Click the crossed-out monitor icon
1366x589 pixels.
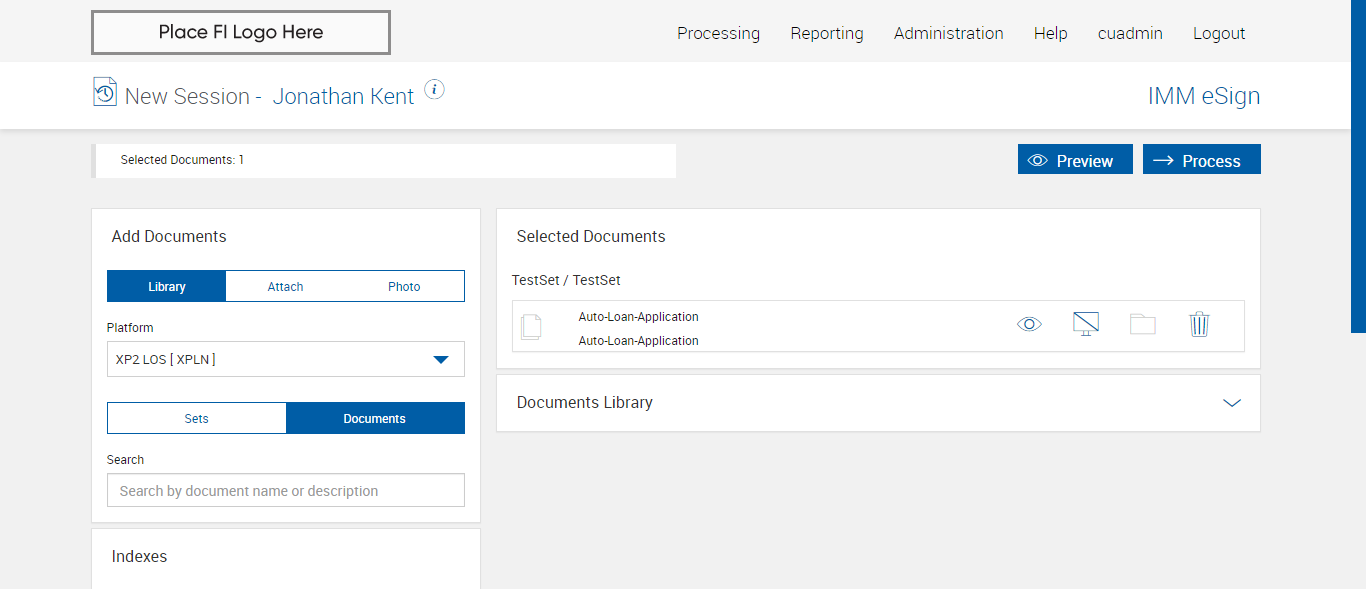(x=1086, y=324)
